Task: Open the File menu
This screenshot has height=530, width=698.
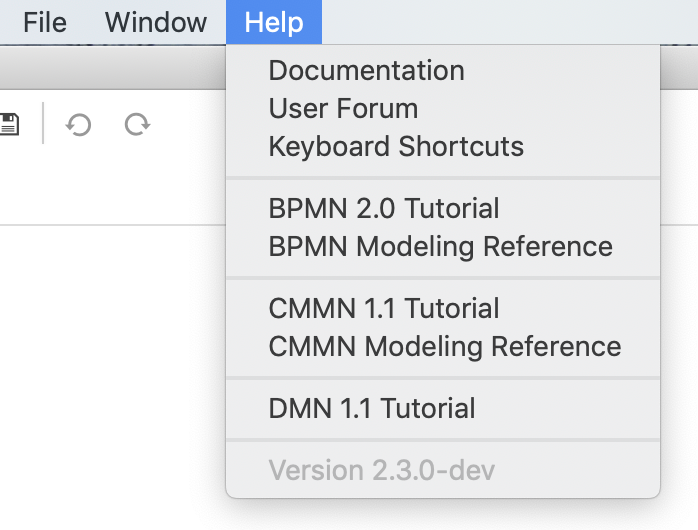Action: (45, 22)
